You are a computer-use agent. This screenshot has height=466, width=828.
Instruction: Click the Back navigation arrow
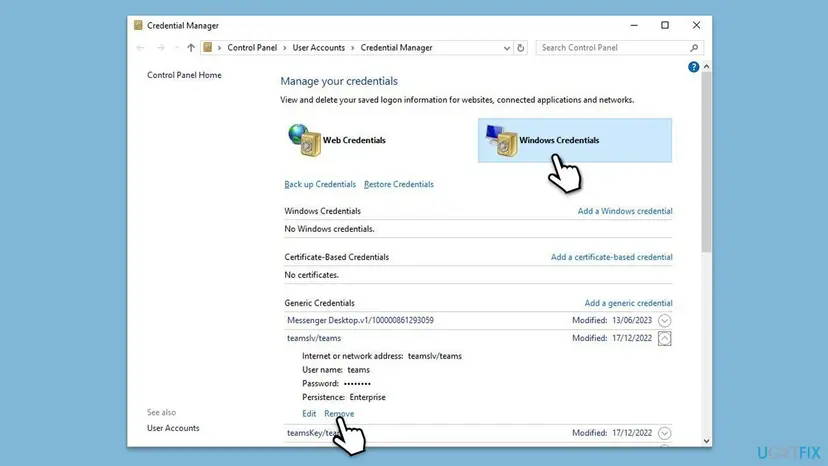140,48
